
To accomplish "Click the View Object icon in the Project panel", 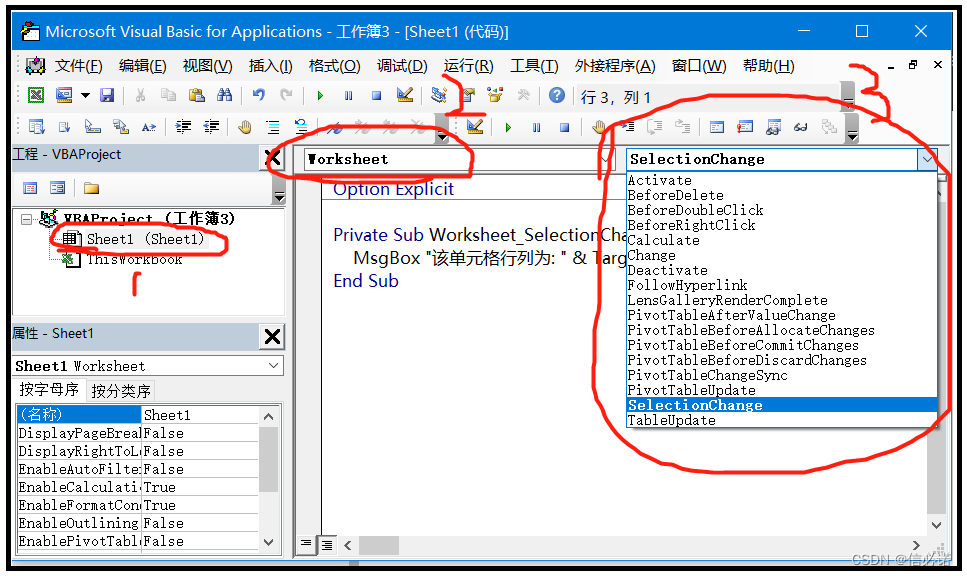I will click(57, 188).
